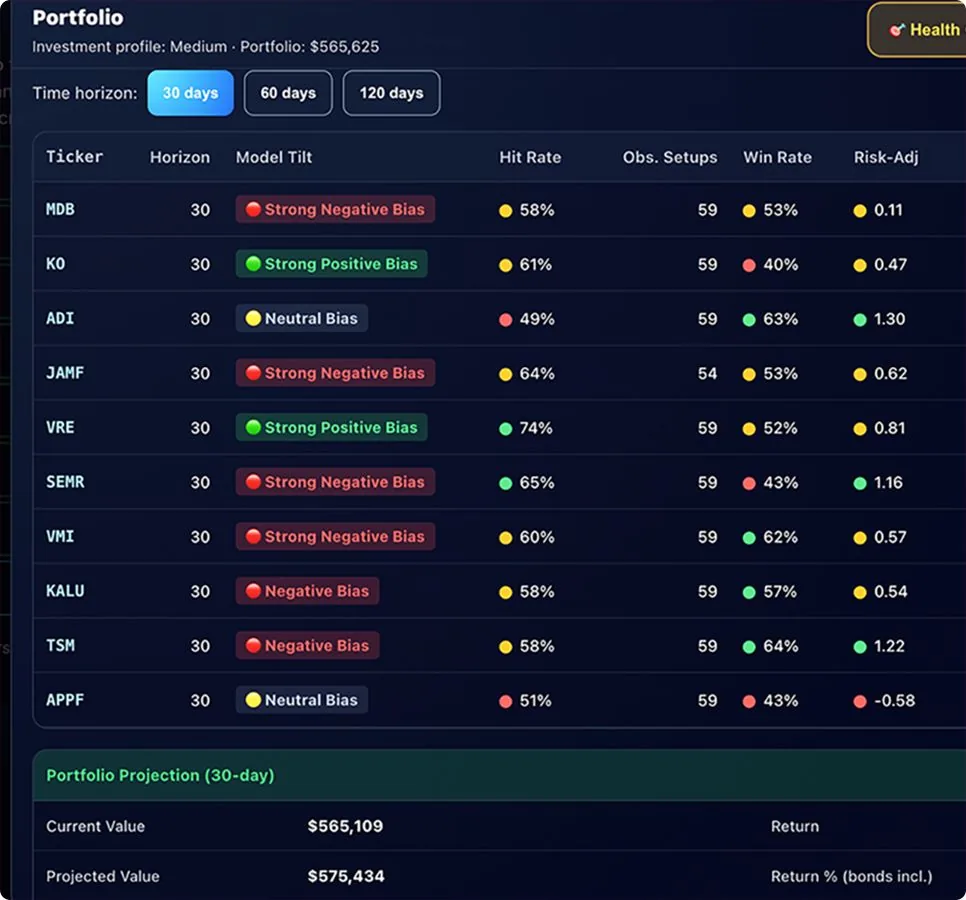This screenshot has width=966, height=900.
Task: Click APPF's Neutral Bias badge
Action: (302, 700)
